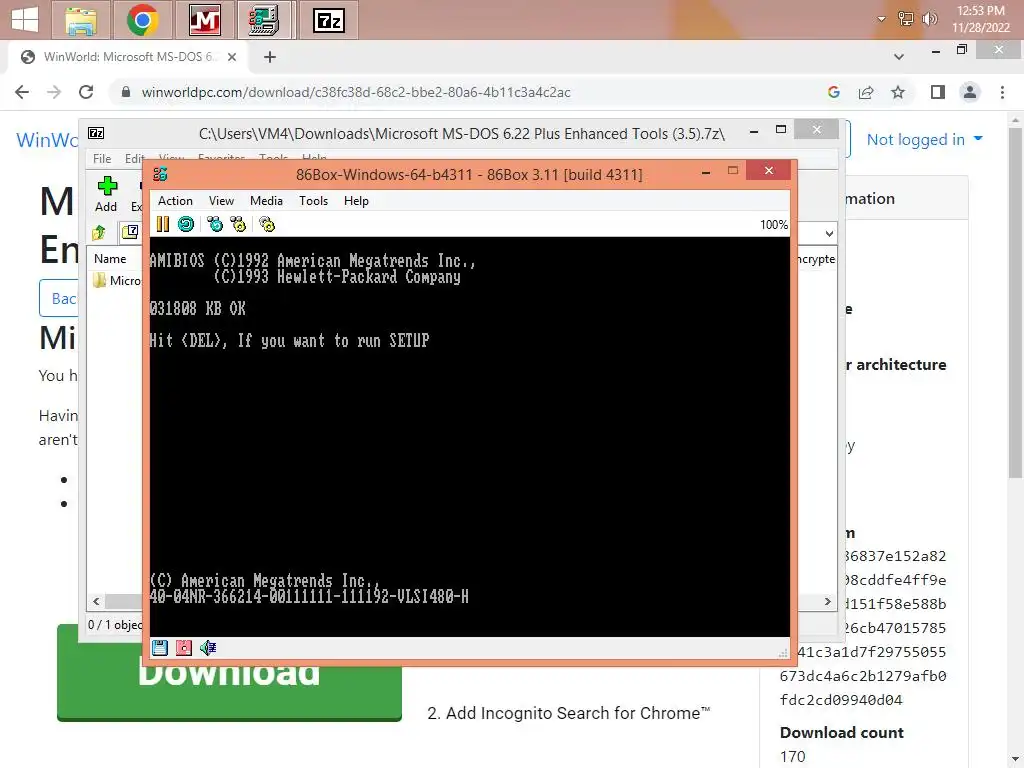The width and height of the screenshot is (1024, 768).
Task: Expand the 7-Zip path dropdown arrow
Action: point(829,233)
